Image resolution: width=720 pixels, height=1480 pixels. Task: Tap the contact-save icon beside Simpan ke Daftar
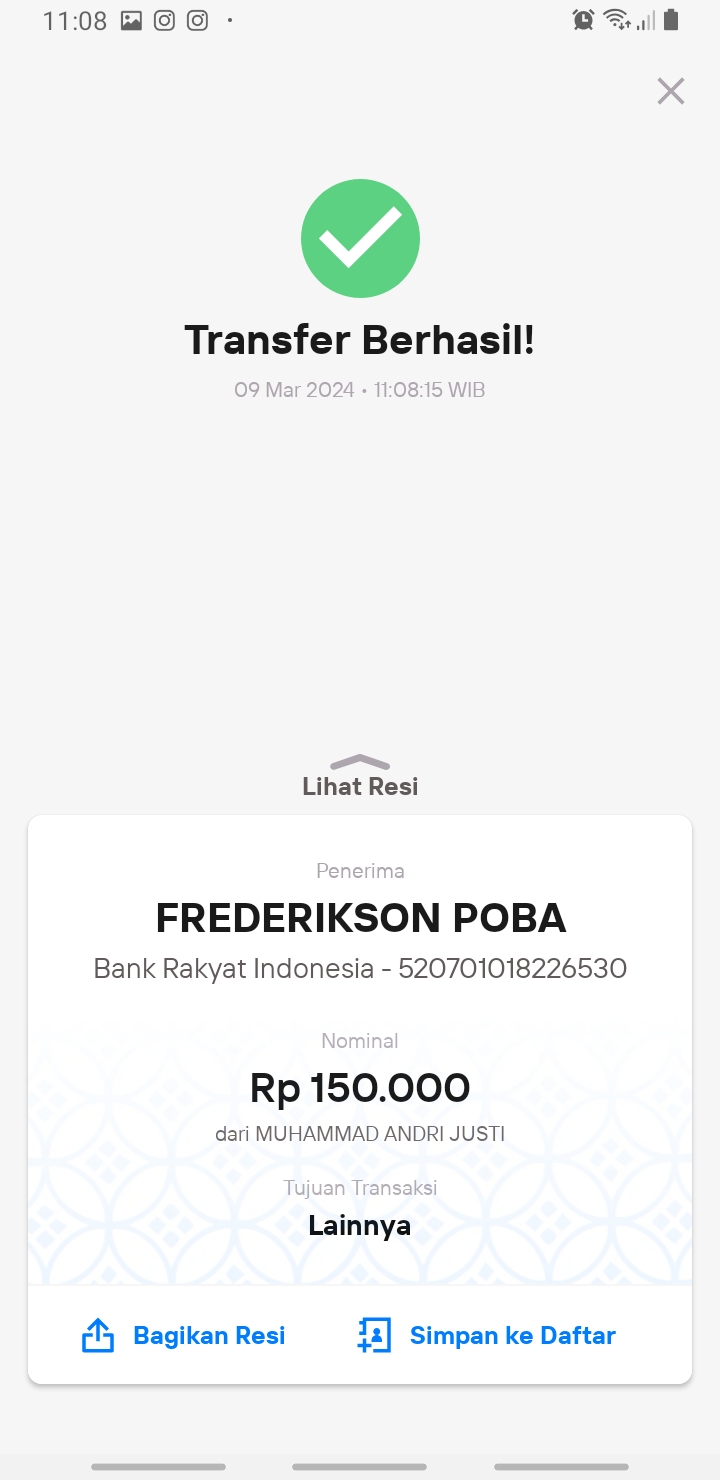[374, 1335]
